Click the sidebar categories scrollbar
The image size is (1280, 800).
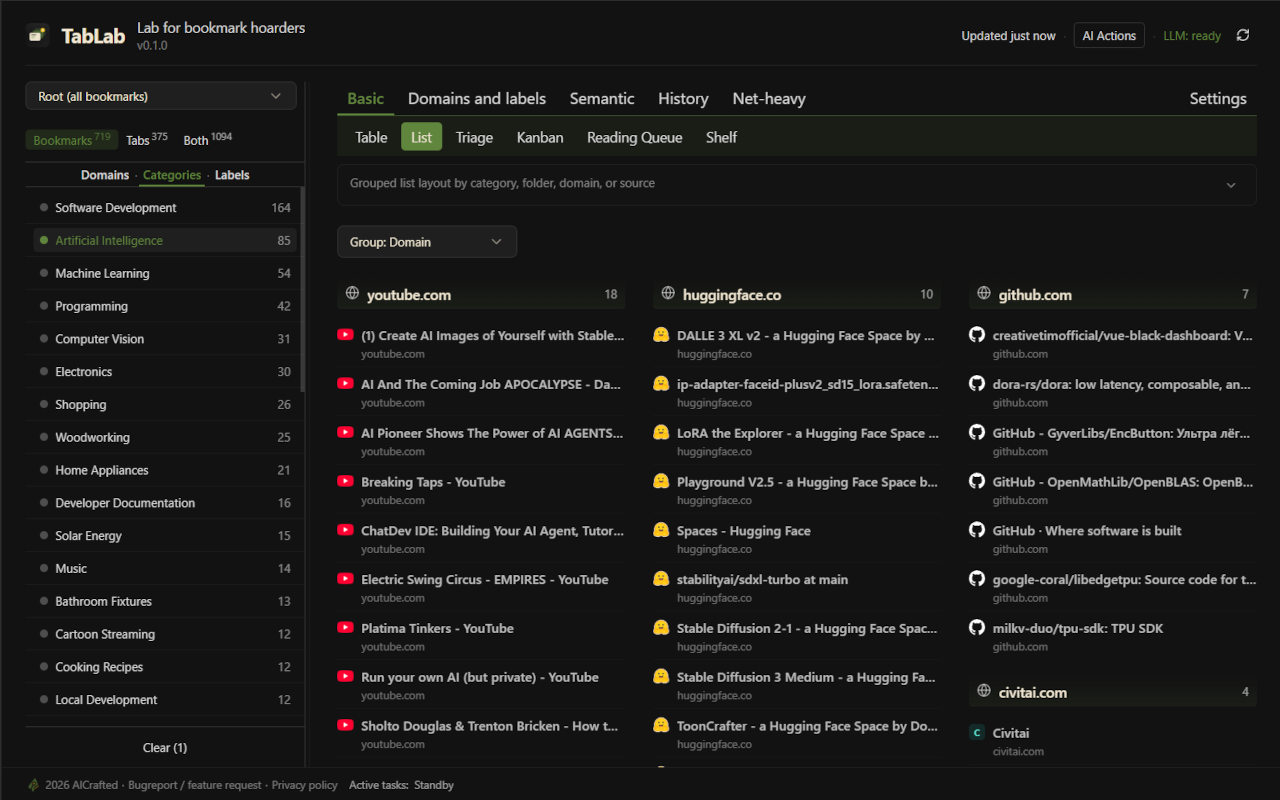point(302,290)
